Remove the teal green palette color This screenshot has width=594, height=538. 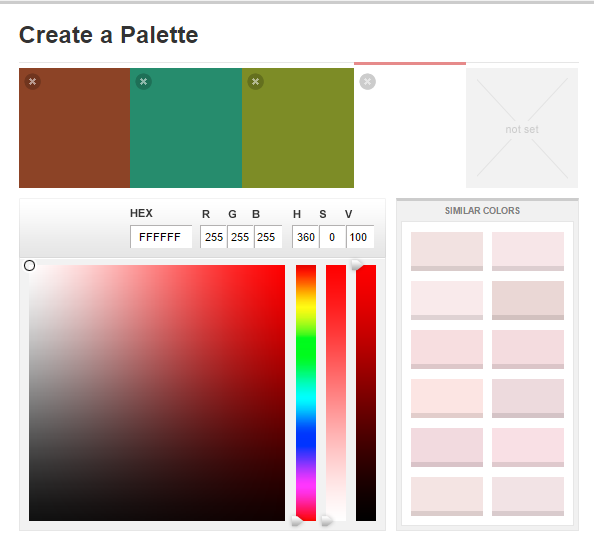point(144,81)
